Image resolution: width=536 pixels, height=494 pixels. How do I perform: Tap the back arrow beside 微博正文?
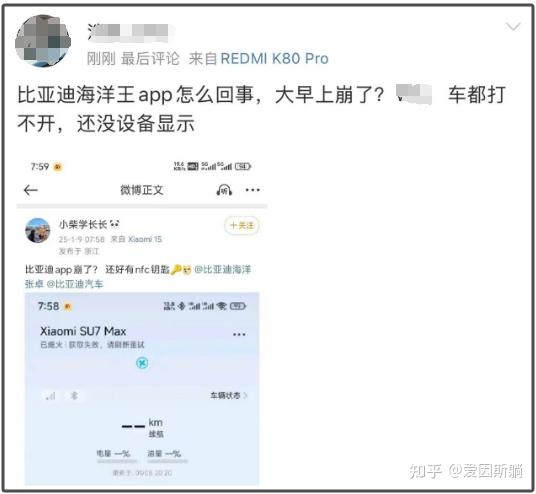click(x=30, y=190)
